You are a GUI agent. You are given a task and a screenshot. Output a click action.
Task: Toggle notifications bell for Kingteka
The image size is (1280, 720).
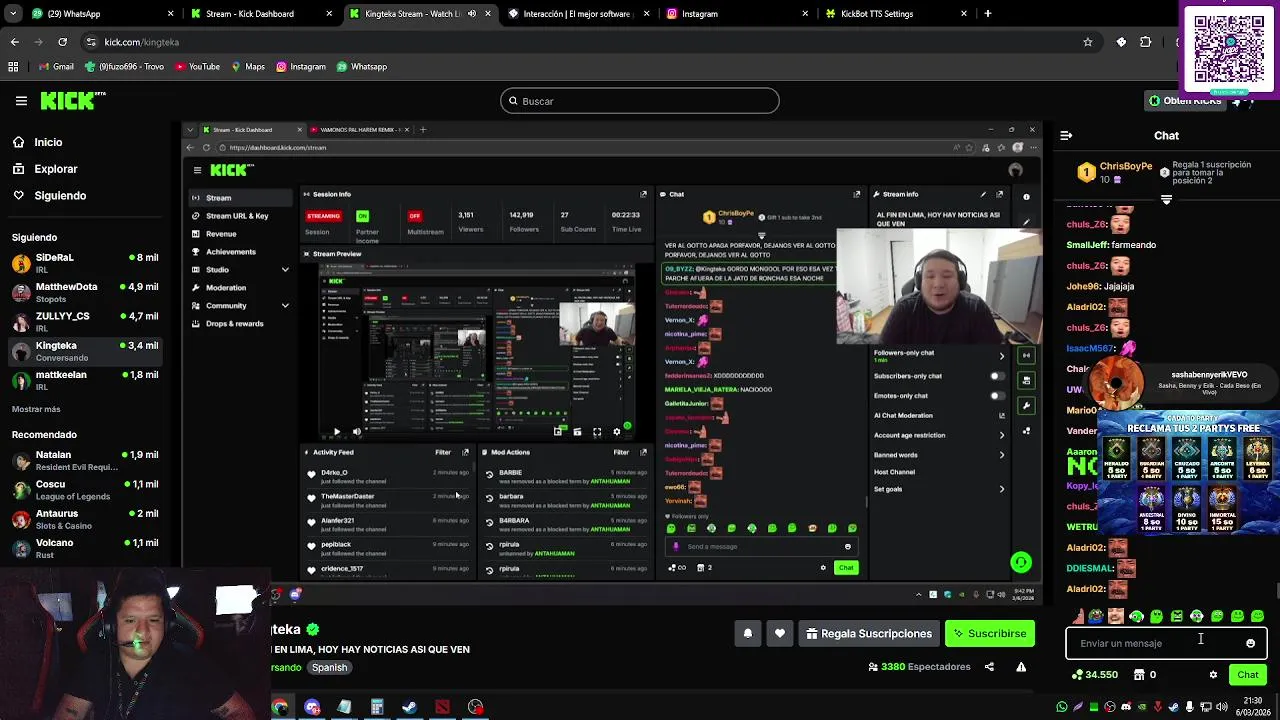(747, 633)
